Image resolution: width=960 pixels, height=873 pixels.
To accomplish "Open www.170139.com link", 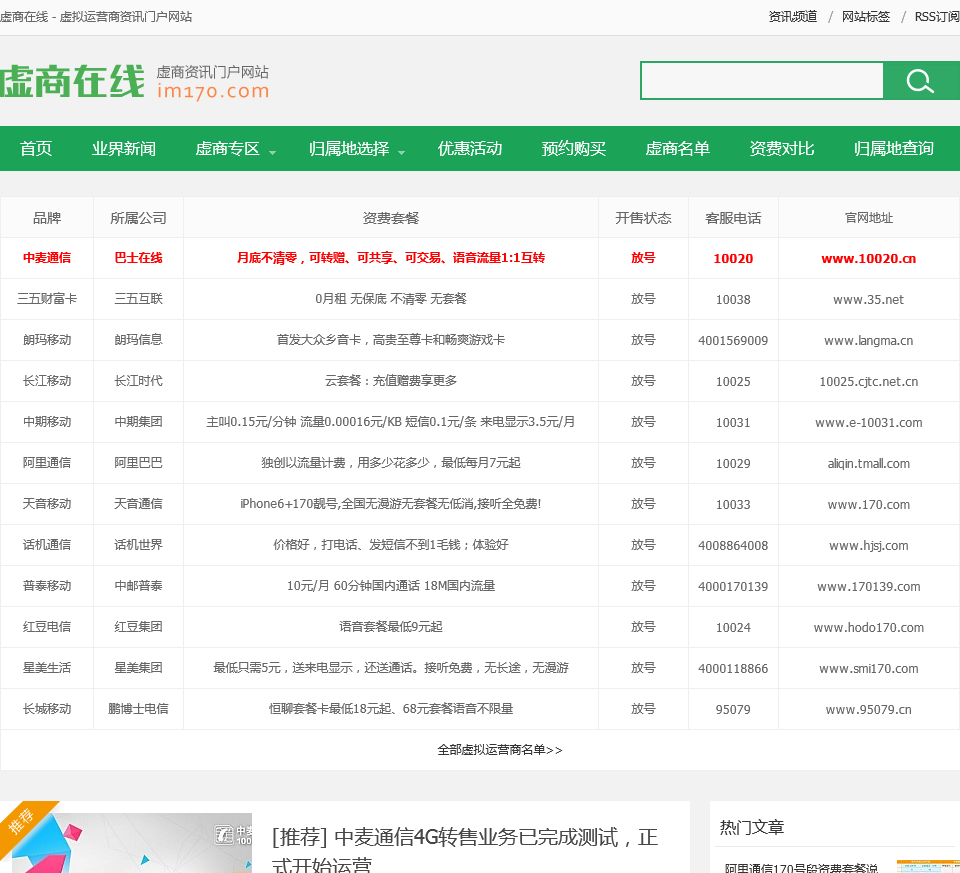I will tap(868, 586).
